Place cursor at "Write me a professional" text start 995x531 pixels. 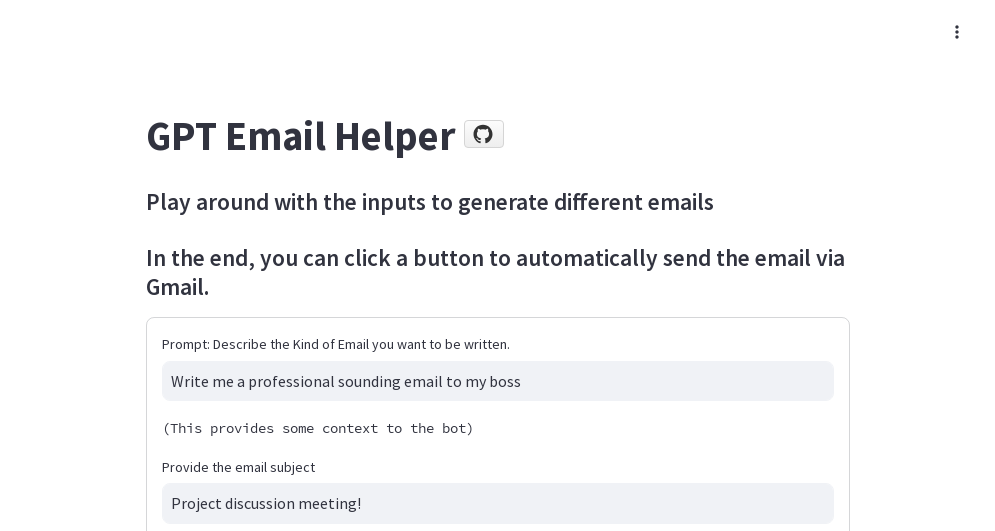pyautogui.click(x=172, y=381)
